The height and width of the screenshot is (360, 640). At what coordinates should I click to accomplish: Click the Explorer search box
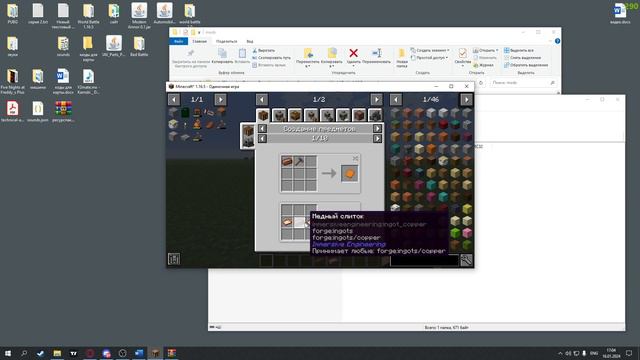[x=524, y=82]
